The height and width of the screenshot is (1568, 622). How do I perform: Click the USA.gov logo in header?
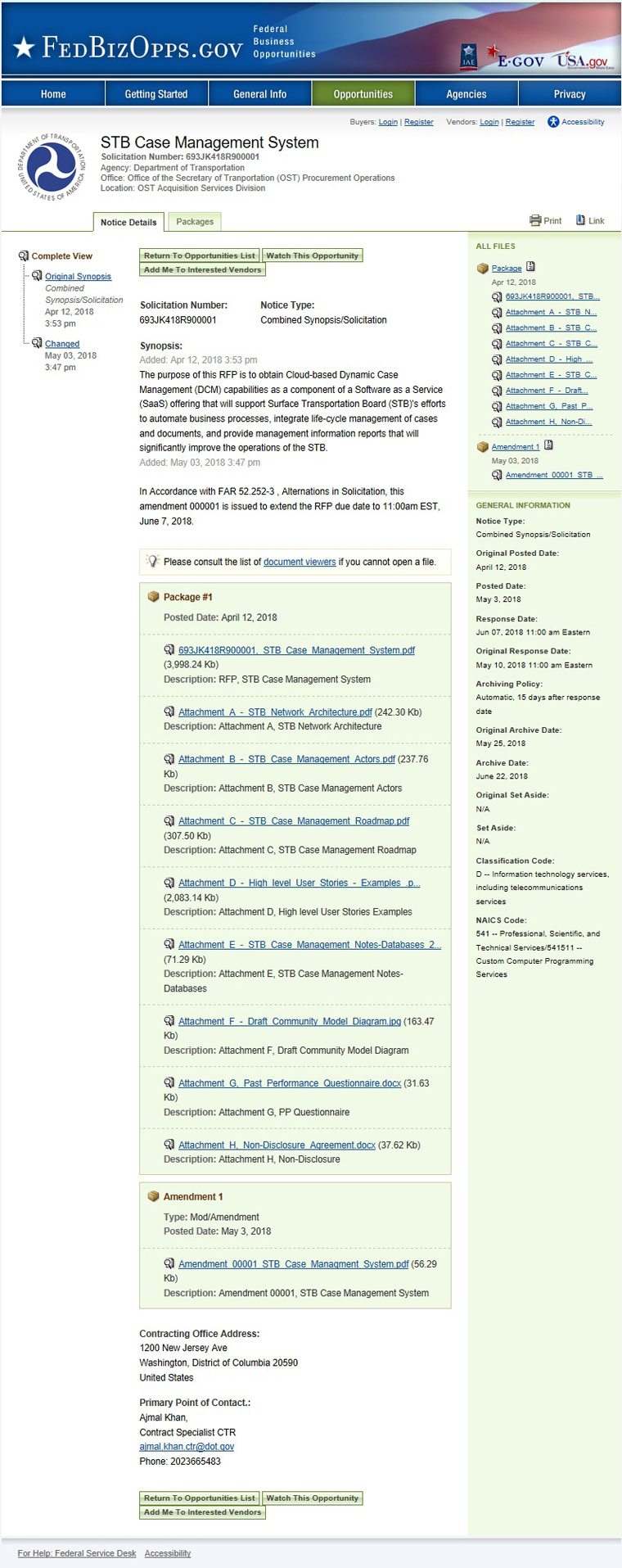pos(582,61)
